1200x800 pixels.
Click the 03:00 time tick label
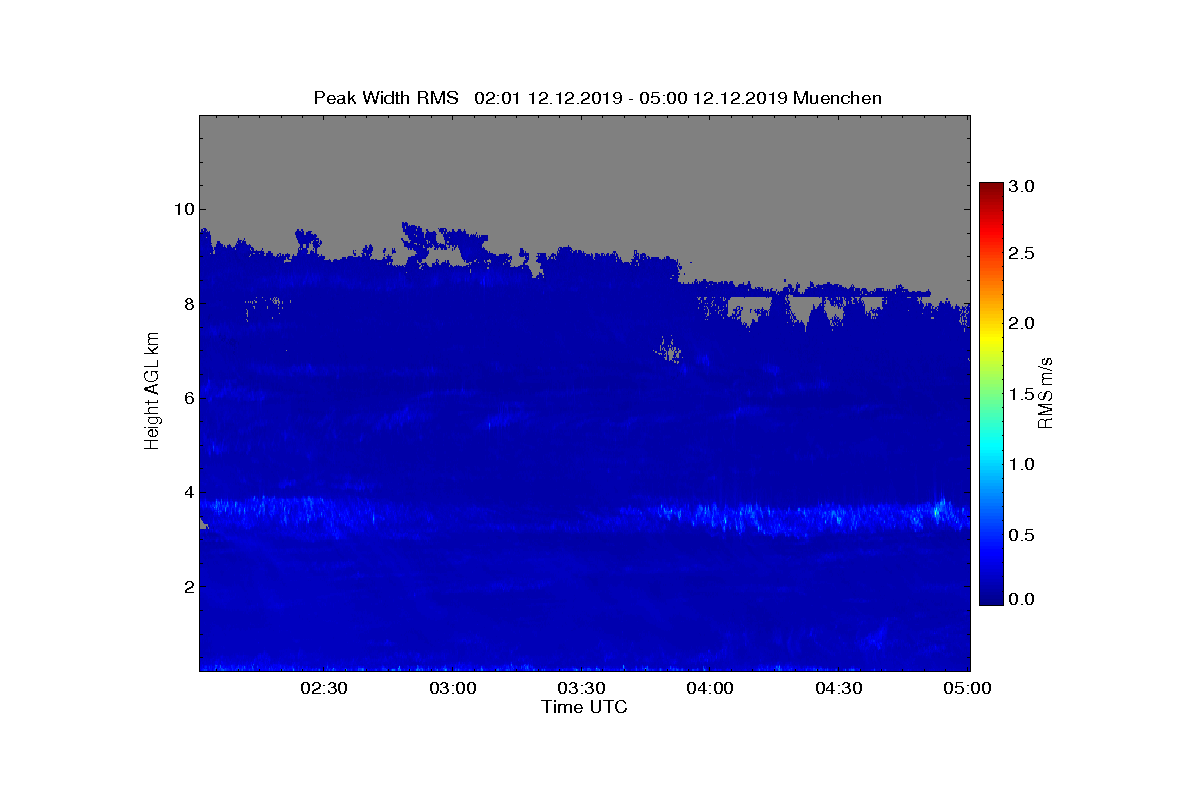pos(452,689)
